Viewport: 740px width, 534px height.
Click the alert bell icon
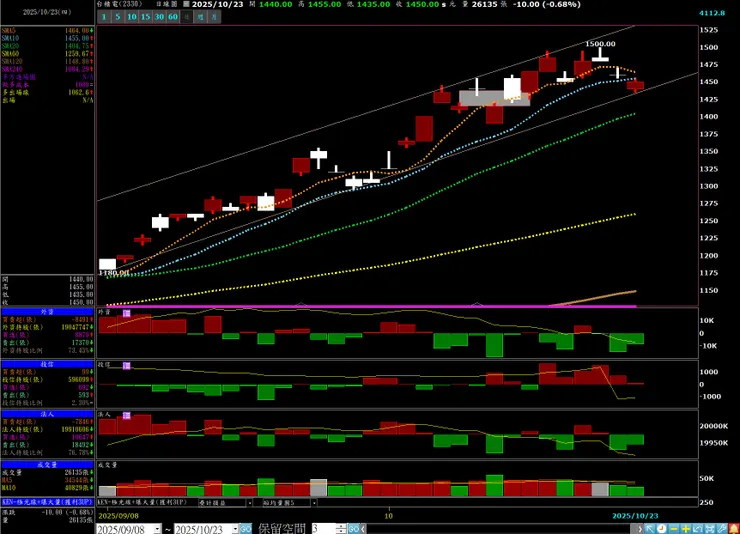click(x=734, y=529)
